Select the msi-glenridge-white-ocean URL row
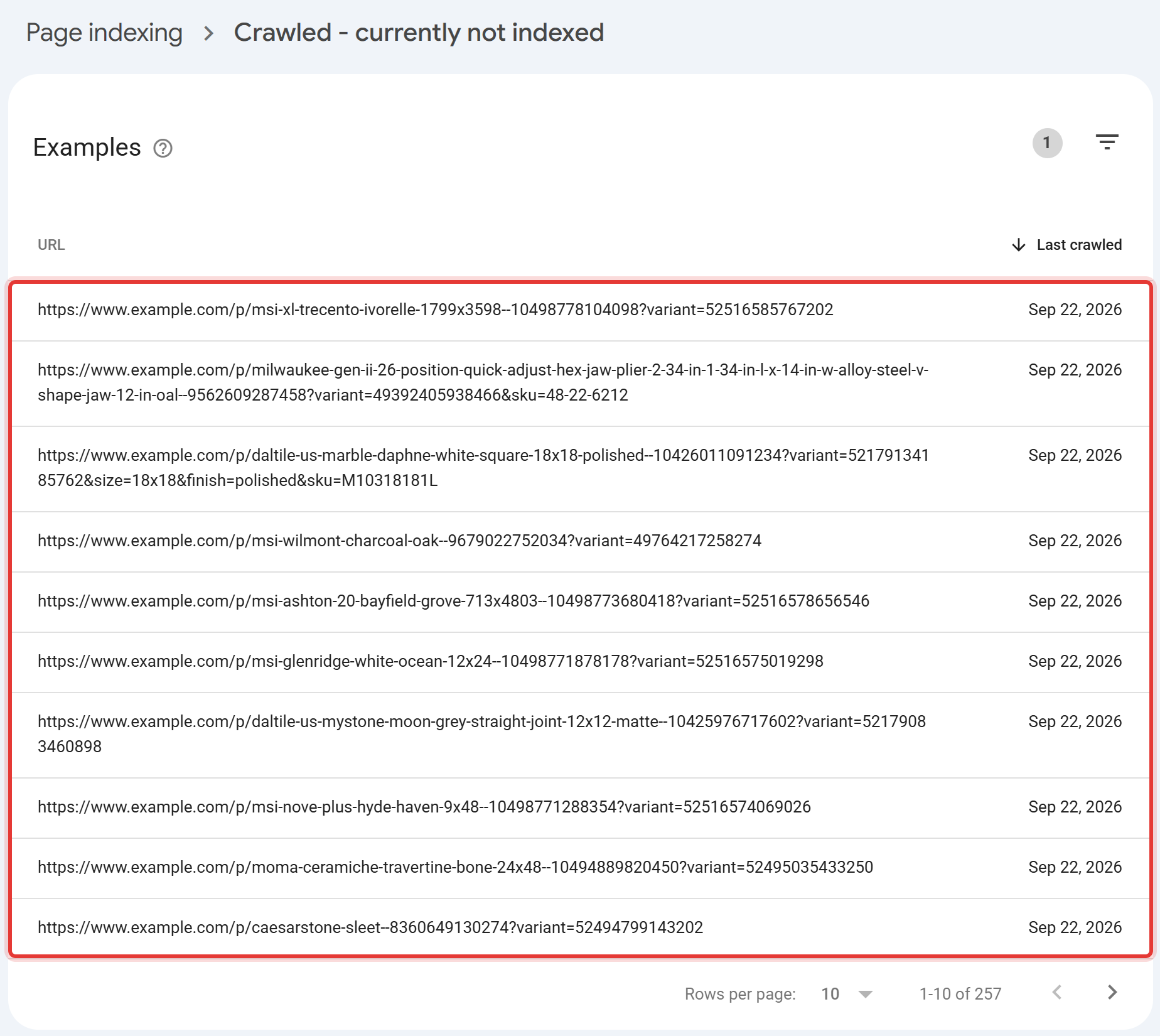 [581, 662]
